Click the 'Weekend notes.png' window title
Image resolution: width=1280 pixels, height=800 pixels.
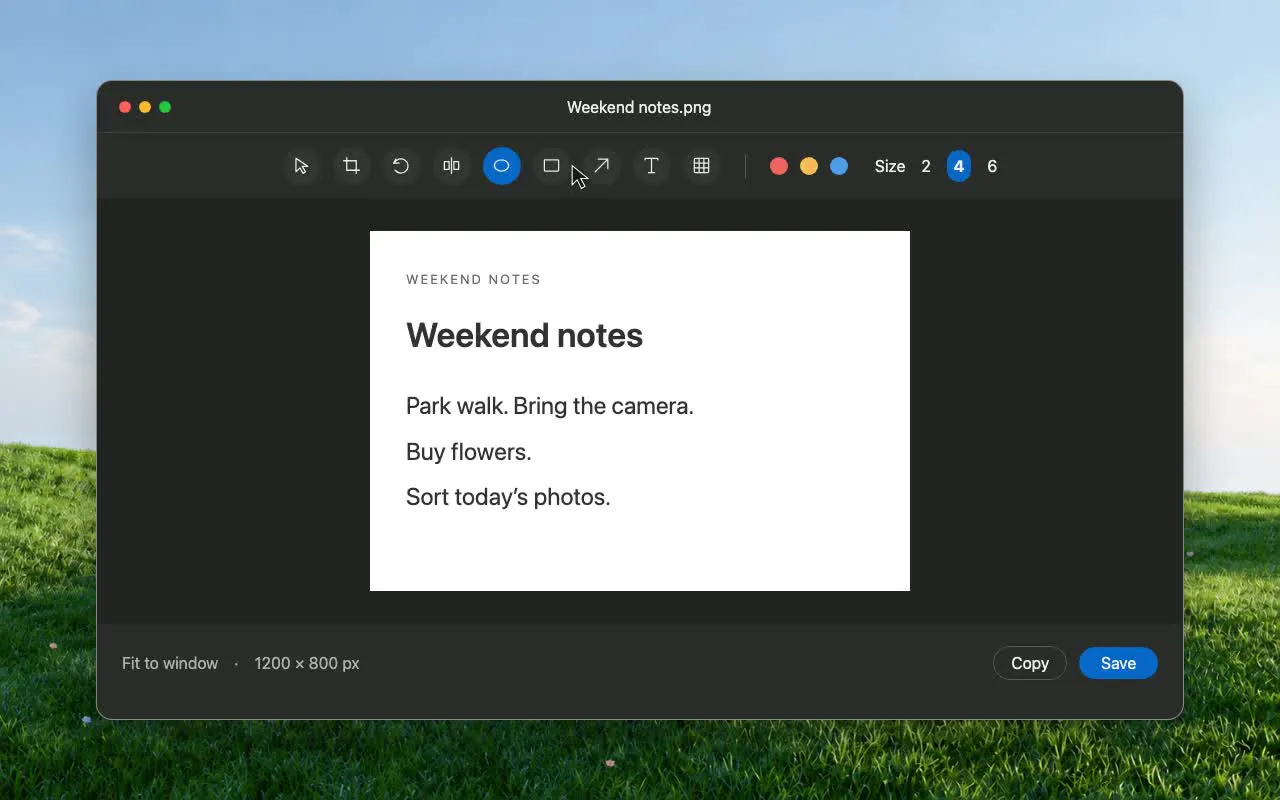(639, 107)
